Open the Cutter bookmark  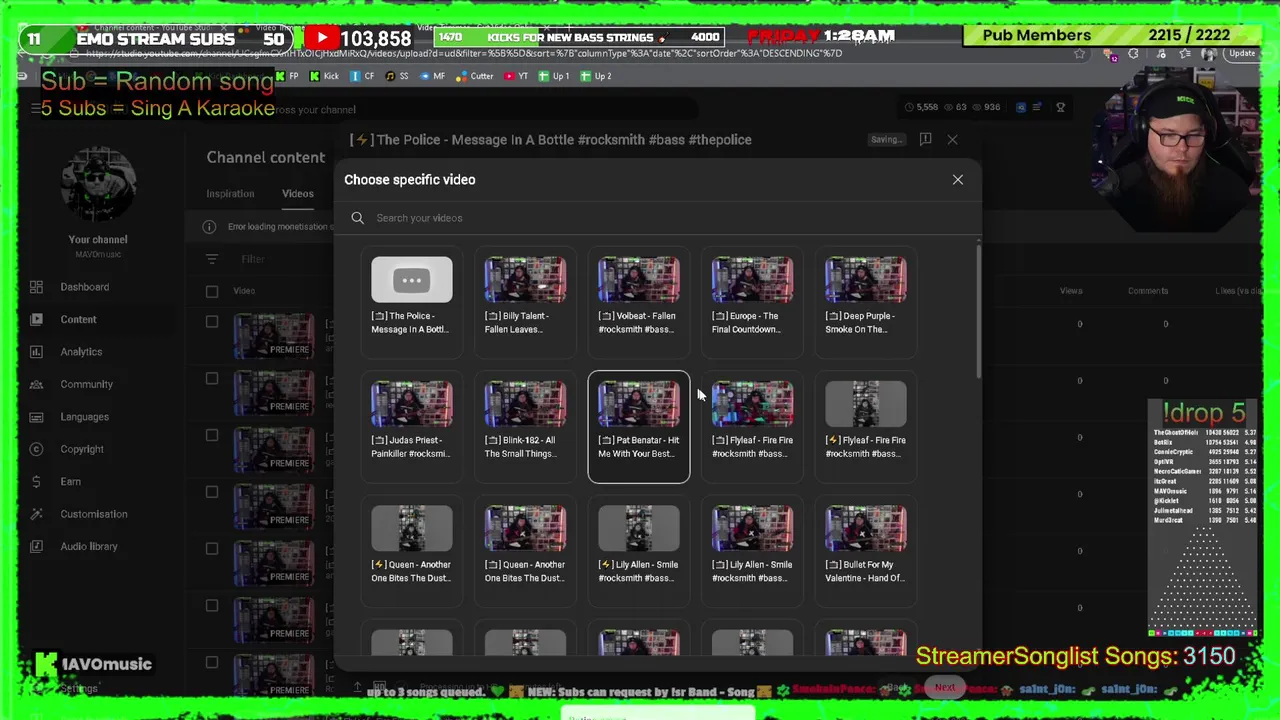pos(475,76)
